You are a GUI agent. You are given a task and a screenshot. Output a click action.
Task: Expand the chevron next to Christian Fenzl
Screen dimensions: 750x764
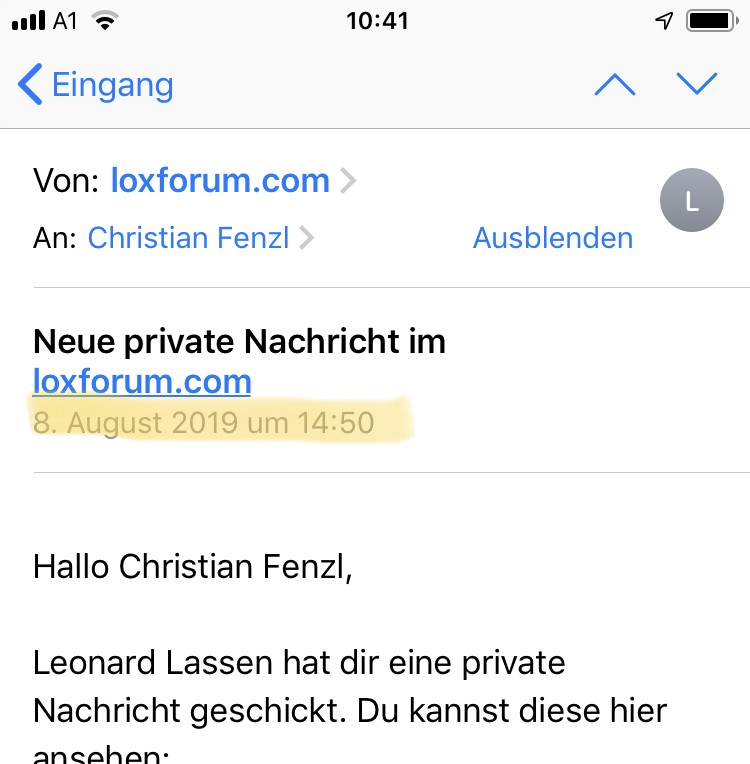pyautogui.click(x=307, y=238)
